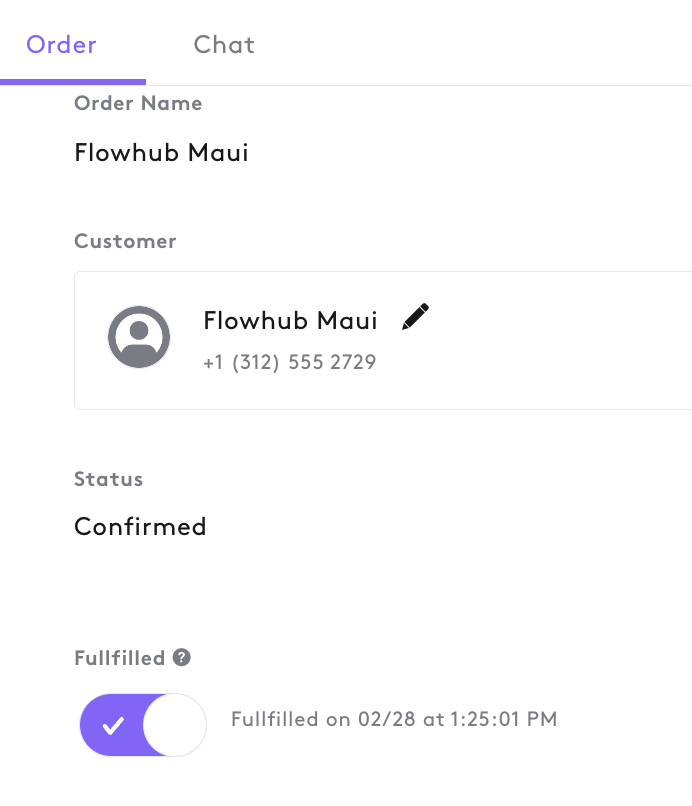The image size is (692, 806).
Task: Select the Order tab
Action: point(61,45)
